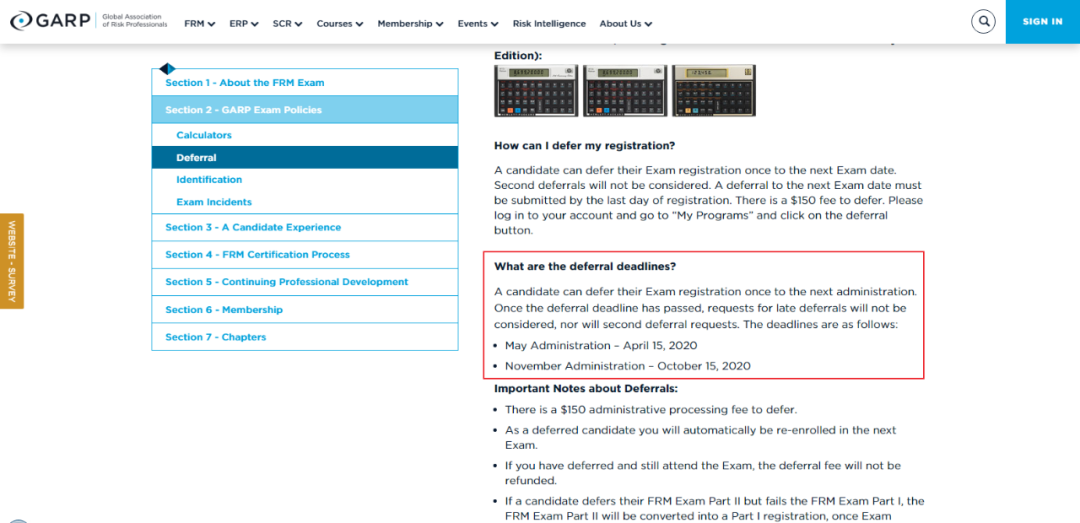This screenshot has width=1080, height=523.
Task: Select Calculators in the sidebar
Action: pyautogui.click(x=204, y=135)
